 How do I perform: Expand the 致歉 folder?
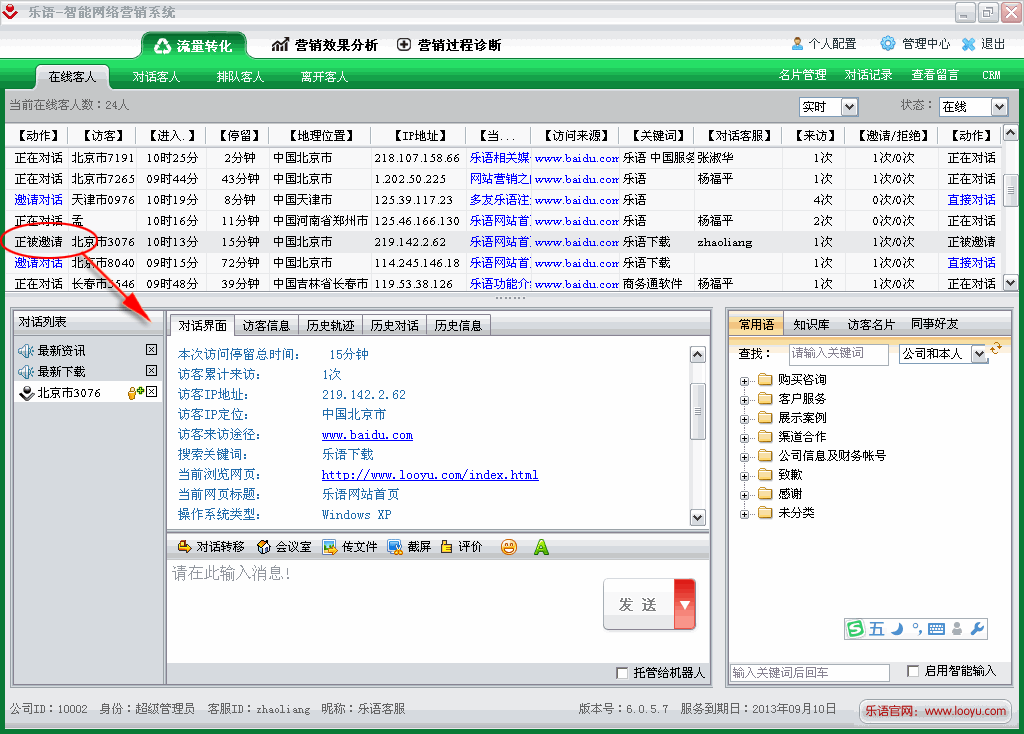point(744,475)
